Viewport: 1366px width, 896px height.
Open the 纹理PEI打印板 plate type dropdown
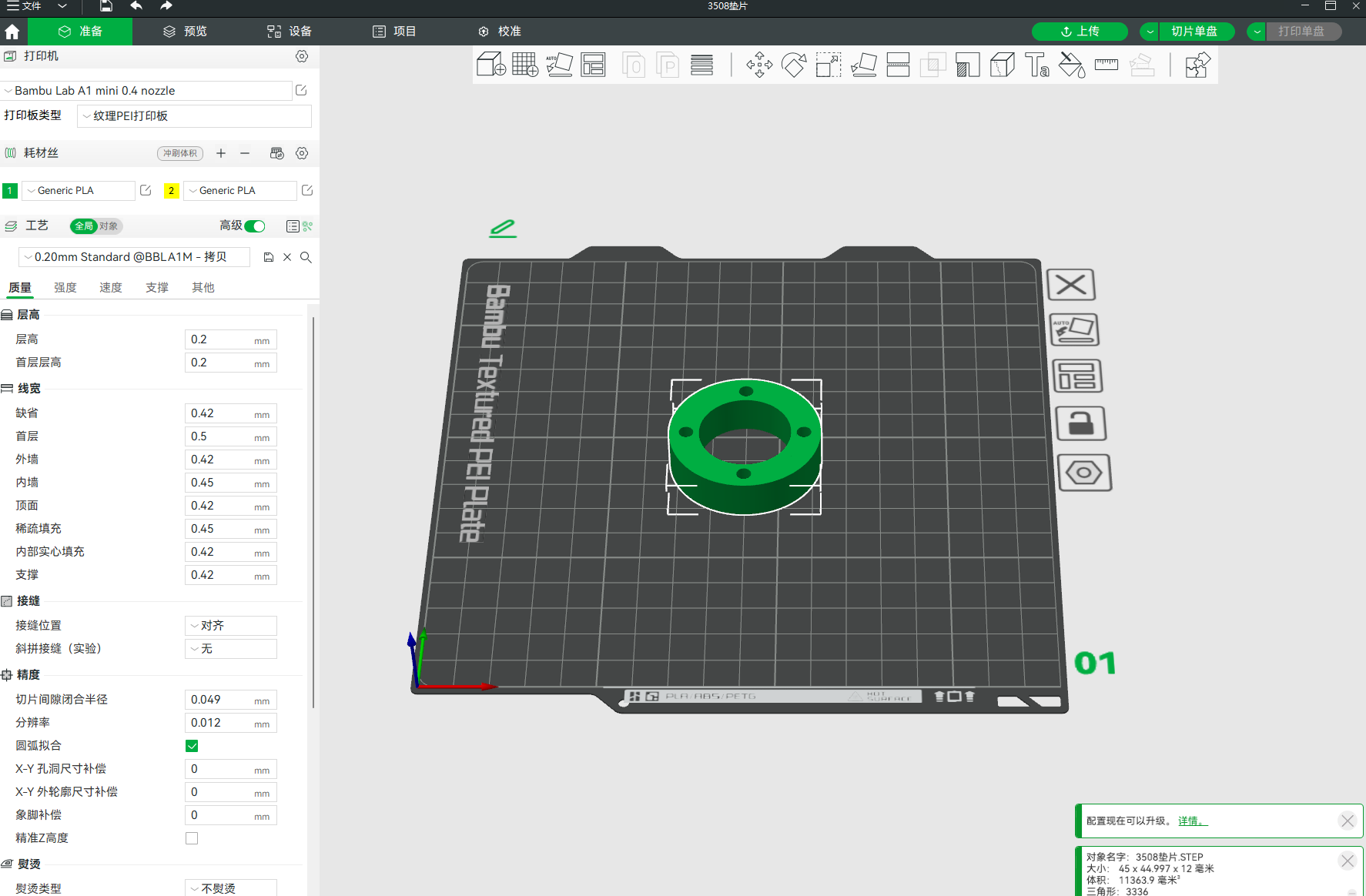click(x=194, y=116)
